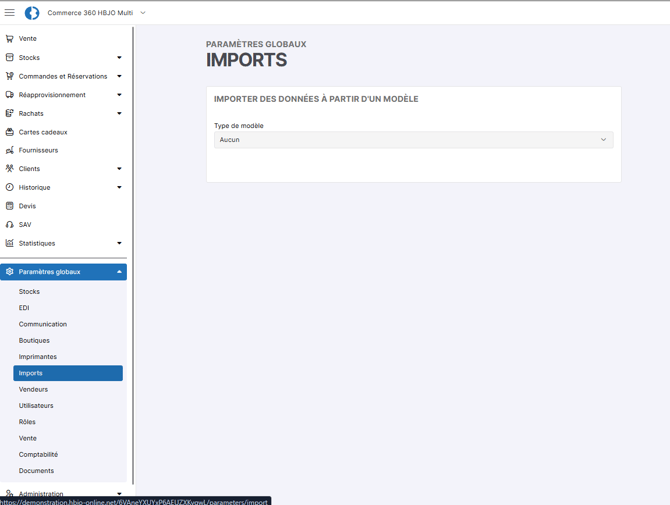Expand Commandes et Réservations submenu
The image size is (670, 505).
(x=119, y=76)
